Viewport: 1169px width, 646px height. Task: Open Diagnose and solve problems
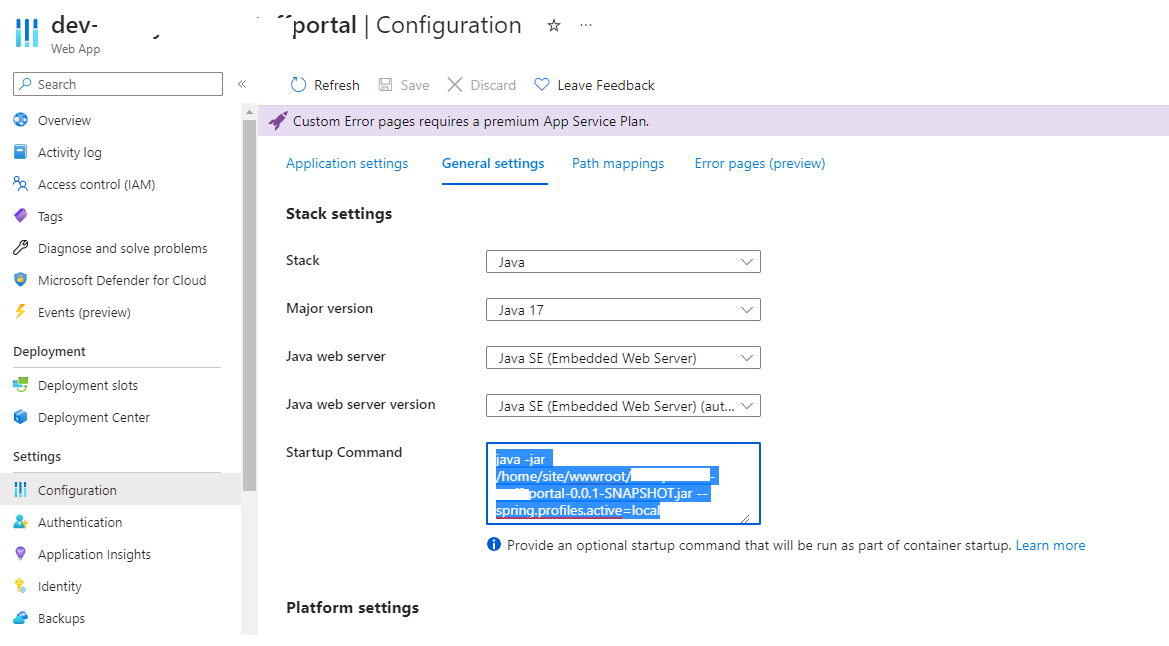122,248
